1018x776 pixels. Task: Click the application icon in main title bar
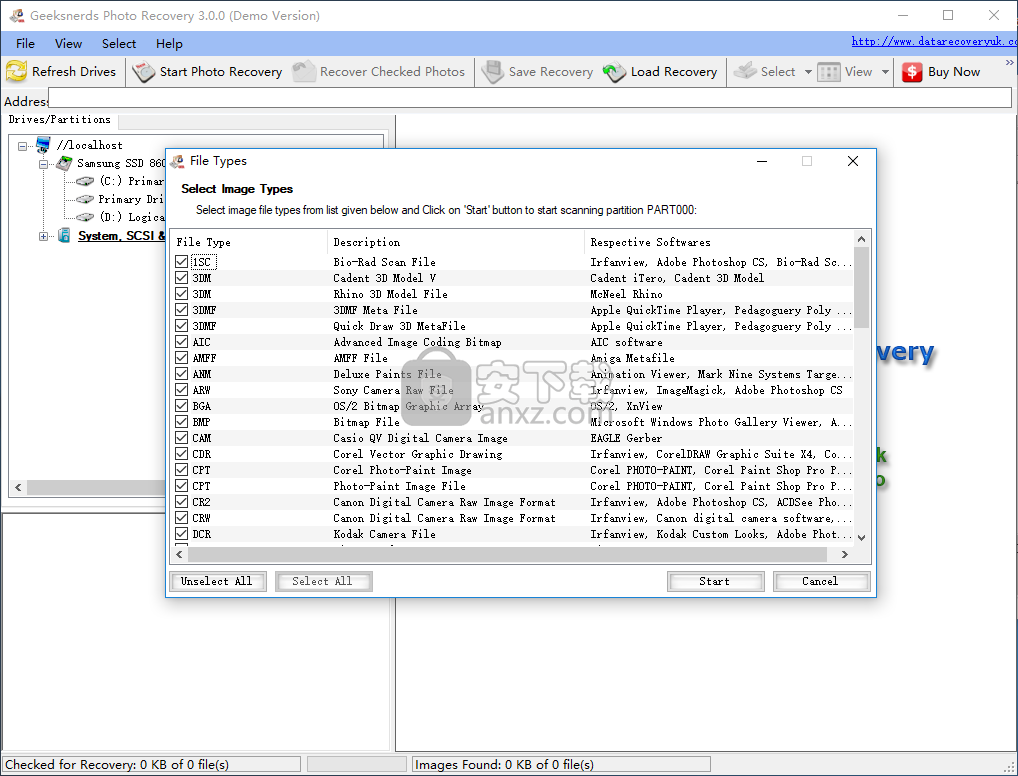coord(17,15)
